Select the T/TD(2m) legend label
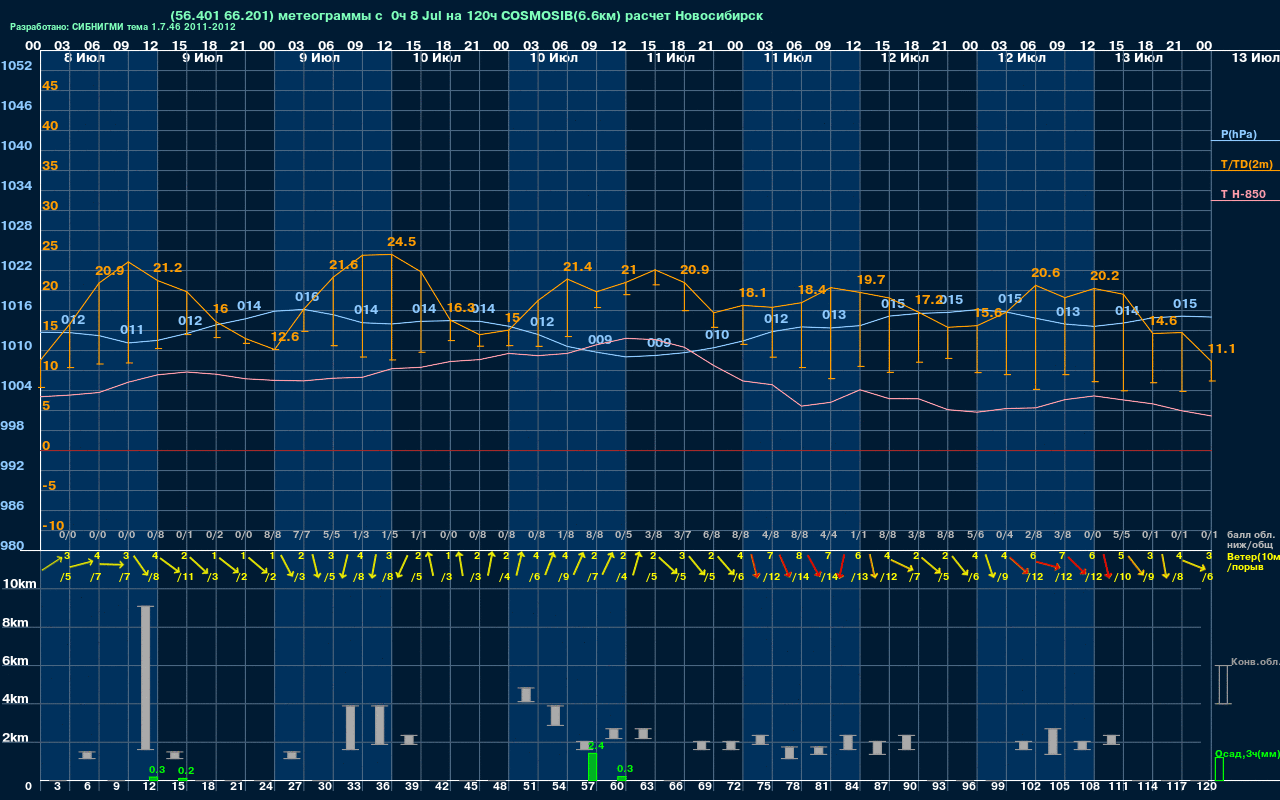Viewport: 1280px width, 800px height. [x=1245, y=164]
